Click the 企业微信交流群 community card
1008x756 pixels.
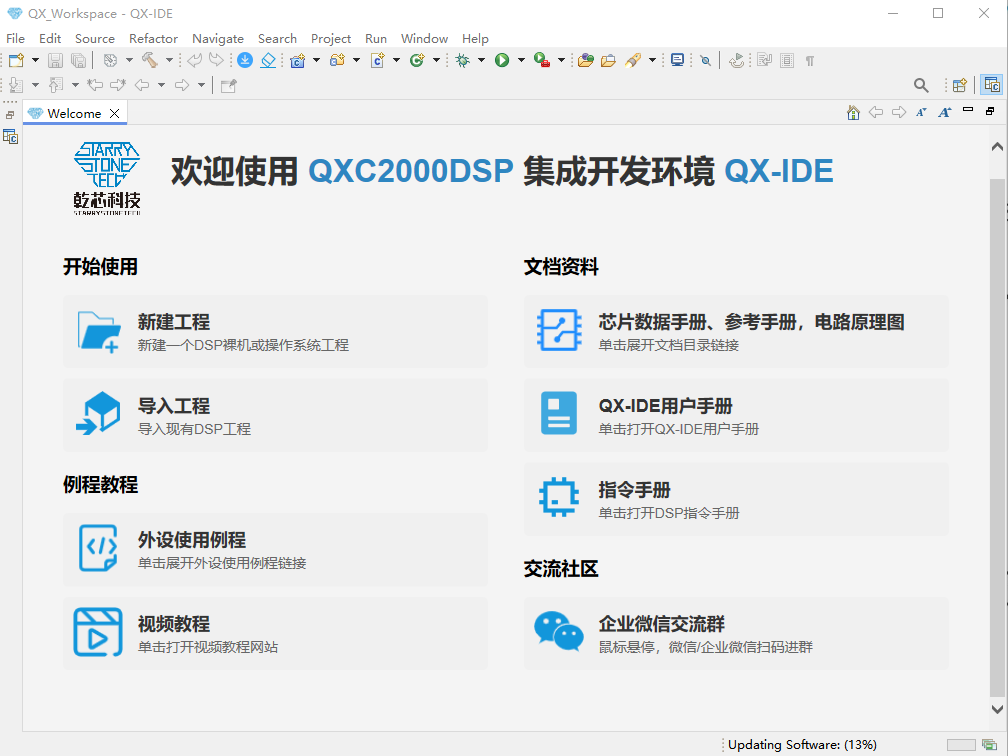(x=736, y=633)
